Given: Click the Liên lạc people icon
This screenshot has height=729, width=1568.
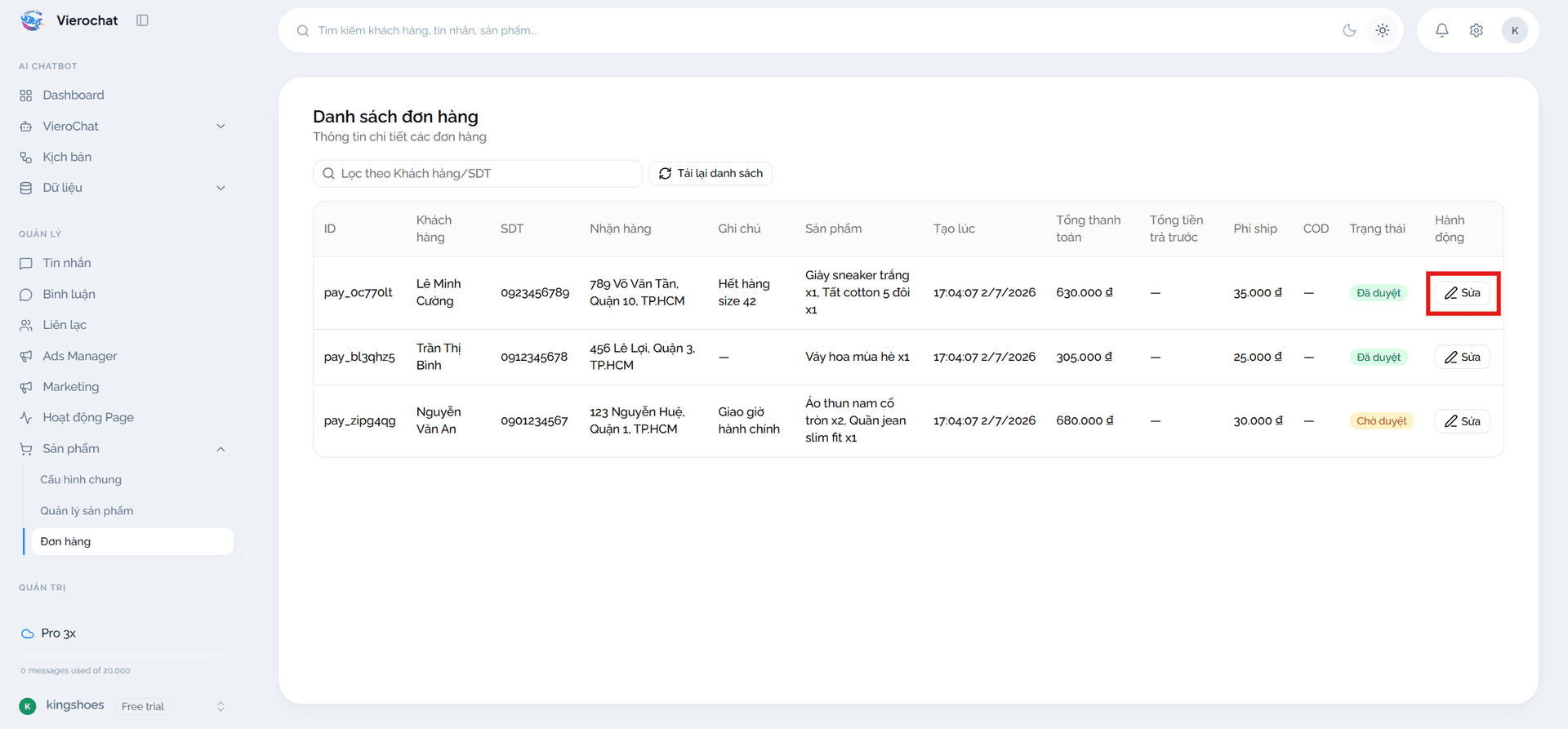Looking at the screenshot, I should [26, 325].
